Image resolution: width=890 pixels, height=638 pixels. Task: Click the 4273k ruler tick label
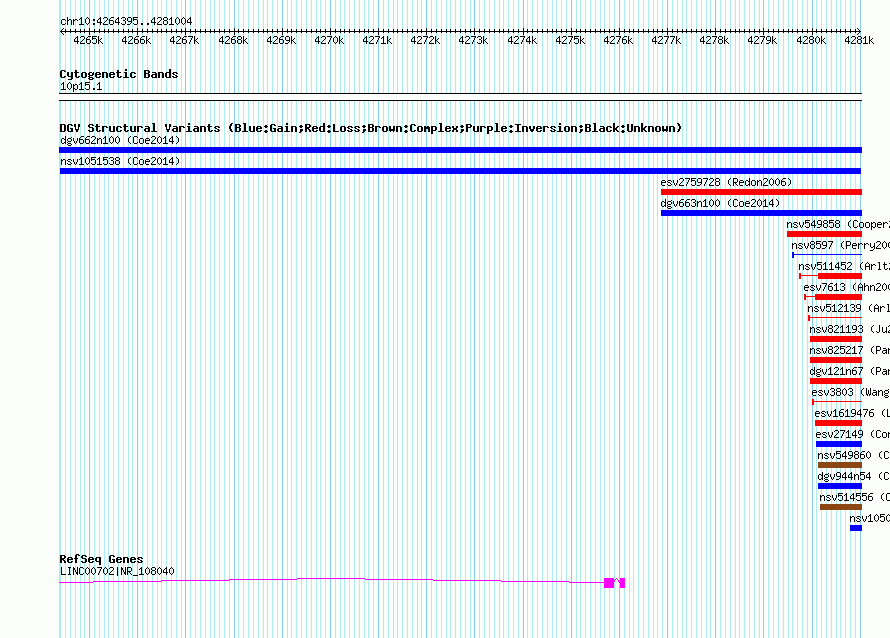473,40
